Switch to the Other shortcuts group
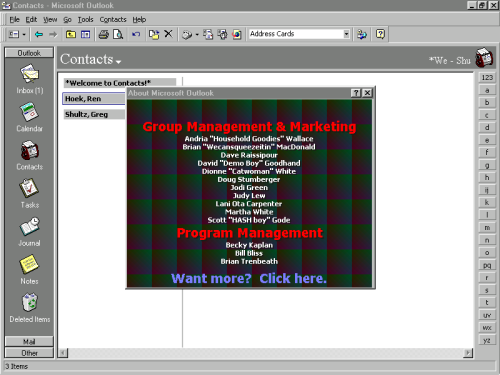Image resolution: width=500 pixels, height=375 pixels. [x=29, y=353]
